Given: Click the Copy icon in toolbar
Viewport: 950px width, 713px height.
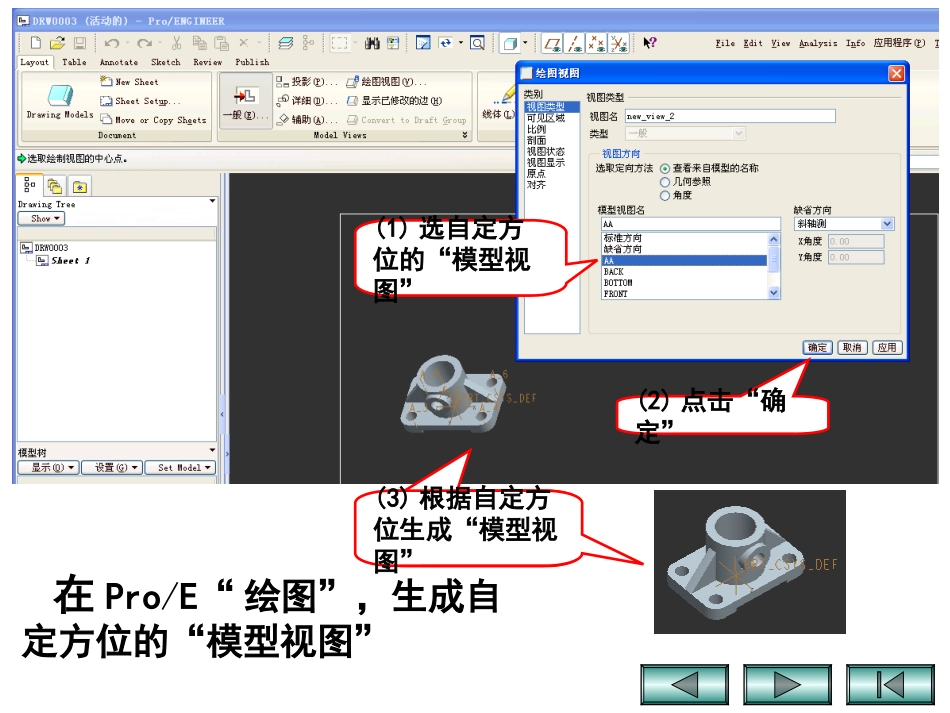Looking at the screenshot, I should coord(199,42).
